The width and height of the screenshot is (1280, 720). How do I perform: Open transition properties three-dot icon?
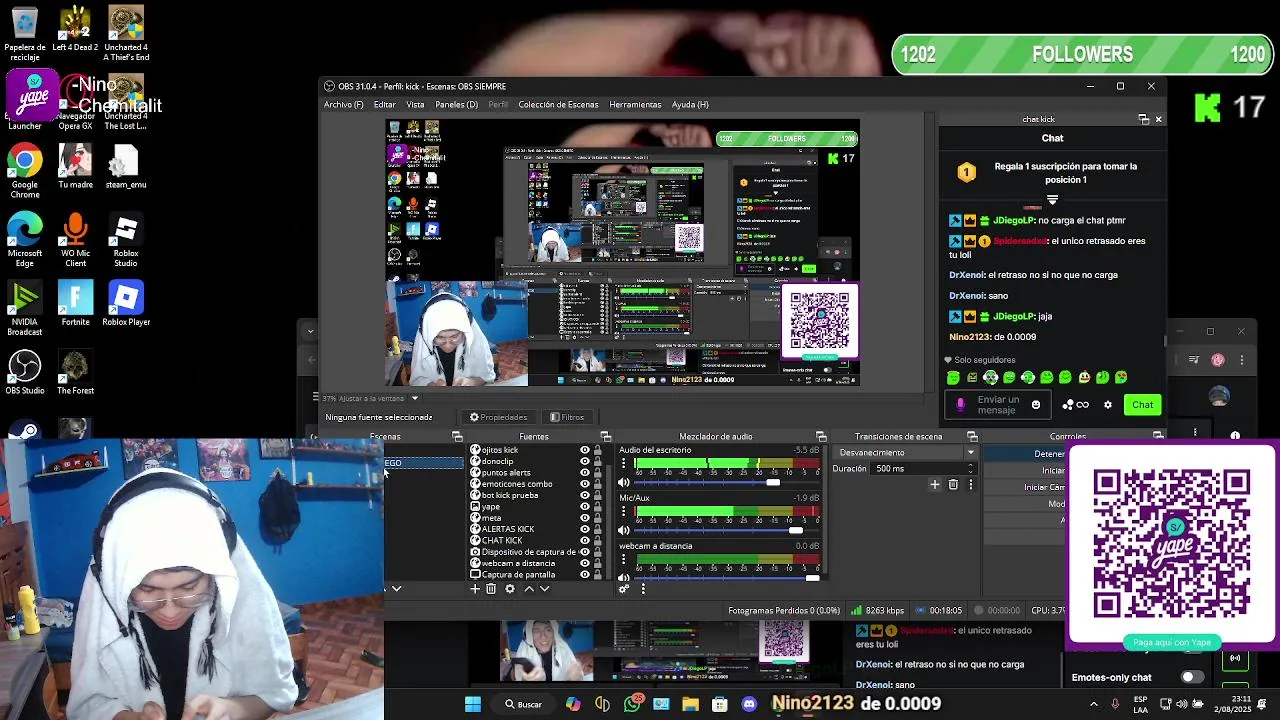(970, 485)
